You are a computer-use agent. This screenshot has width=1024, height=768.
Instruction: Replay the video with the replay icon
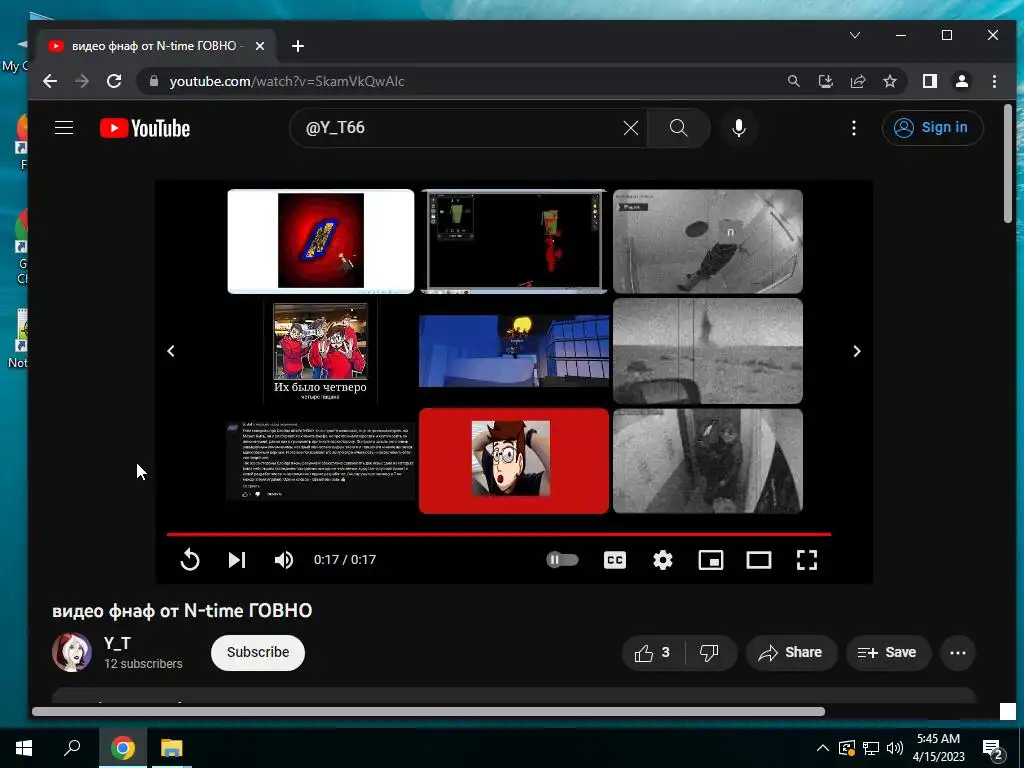pos(190,560)
